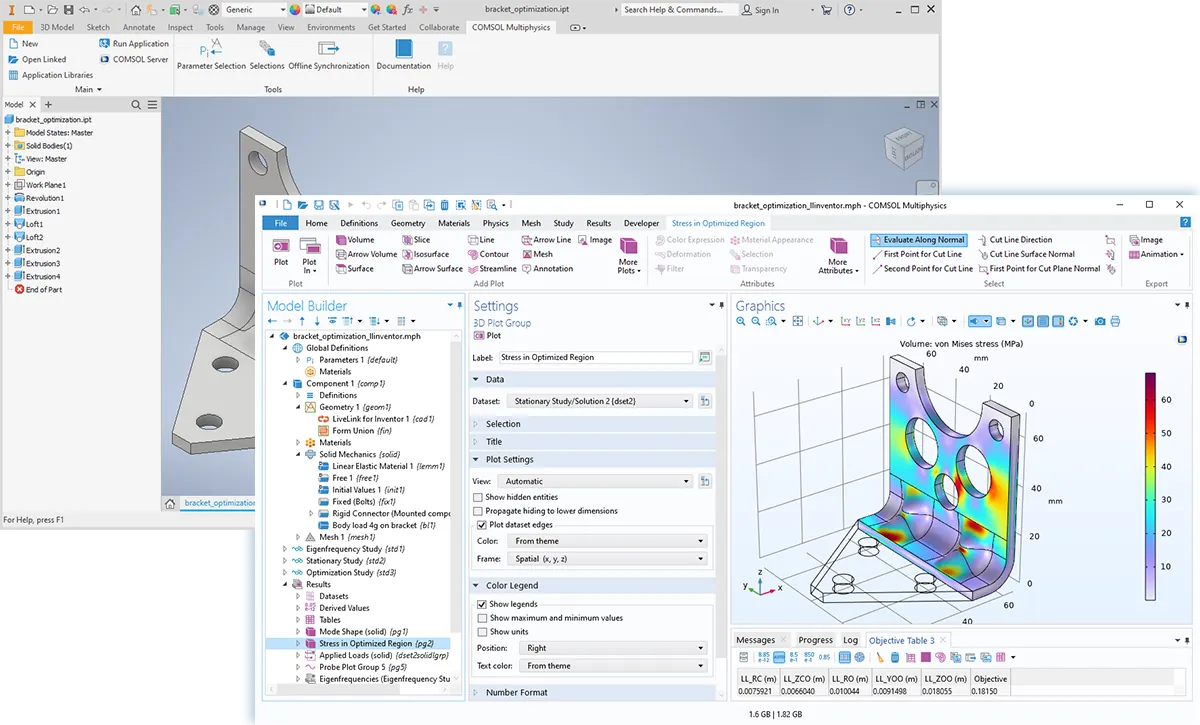The image size is (1200, 725).
Task: Toggle Show maximum and minimum values checkbox
Action: [x=480, y=618]
